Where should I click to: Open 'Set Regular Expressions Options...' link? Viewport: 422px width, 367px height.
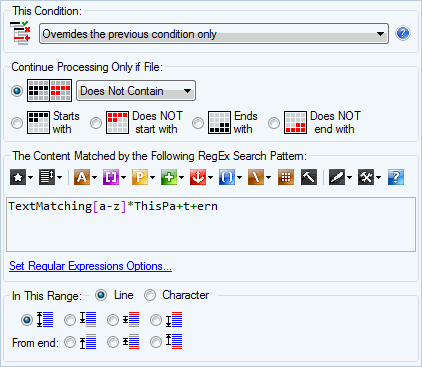pyautogui.click(x=90, y=266)
